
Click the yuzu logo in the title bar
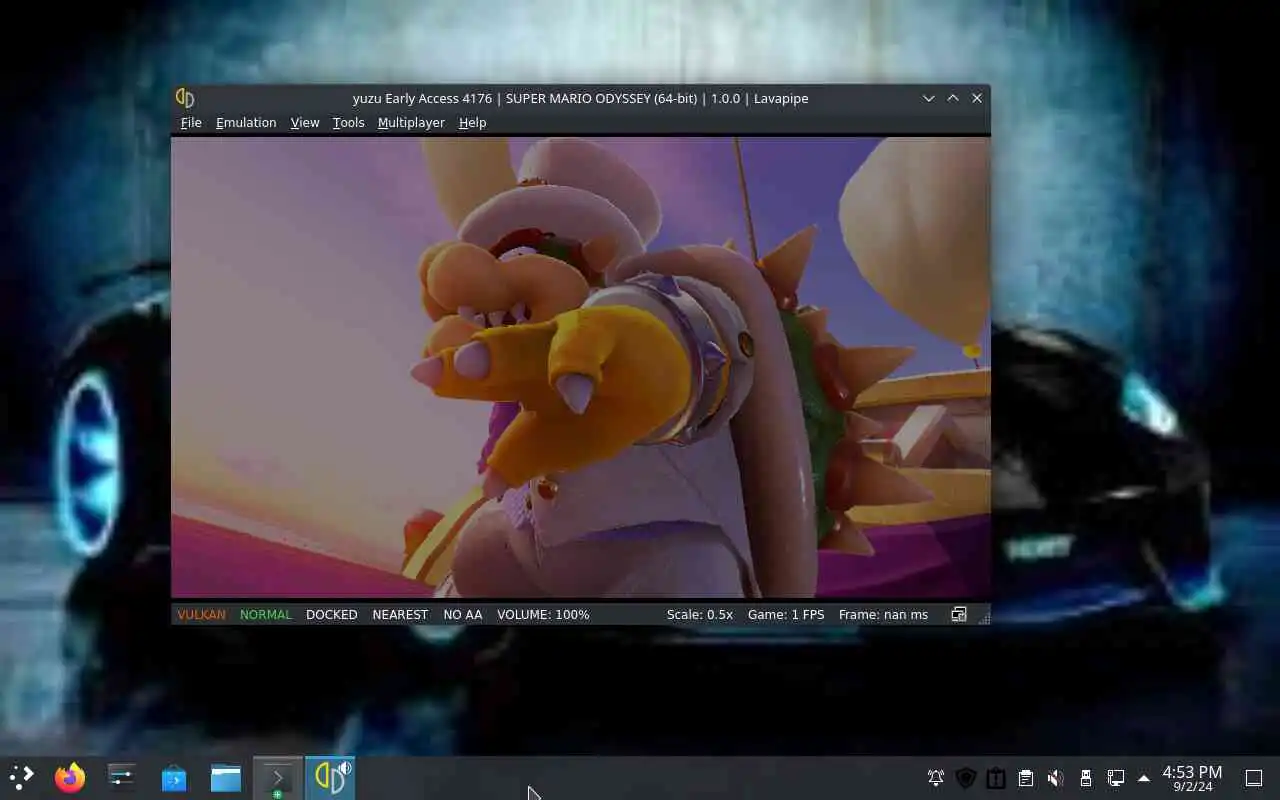[185, 98]
